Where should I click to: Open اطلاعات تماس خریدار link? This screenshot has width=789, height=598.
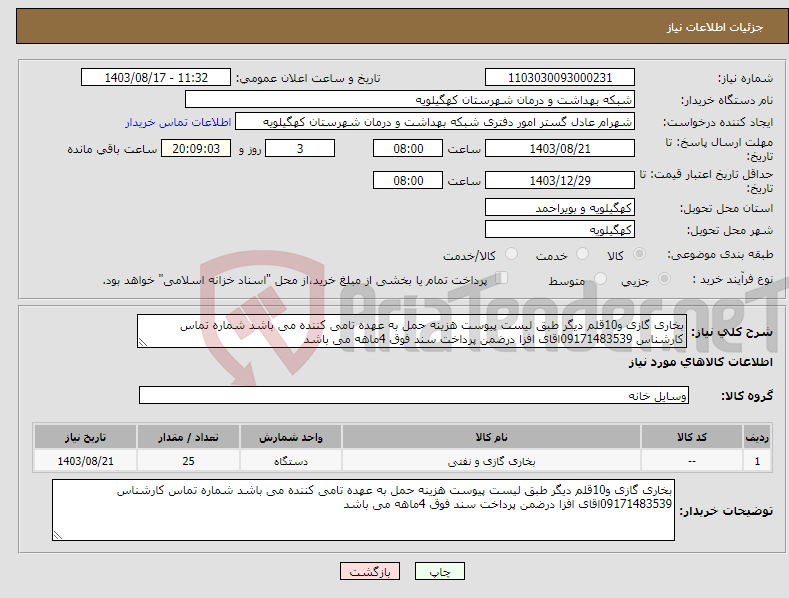178,122
